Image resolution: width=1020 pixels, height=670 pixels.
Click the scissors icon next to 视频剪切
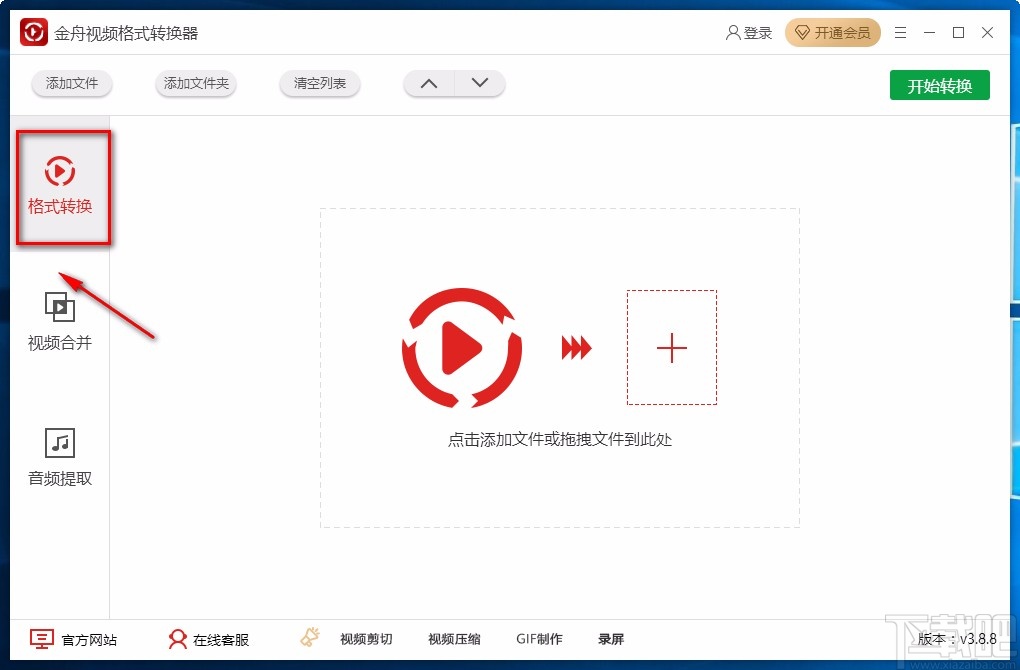coord(309,637)
